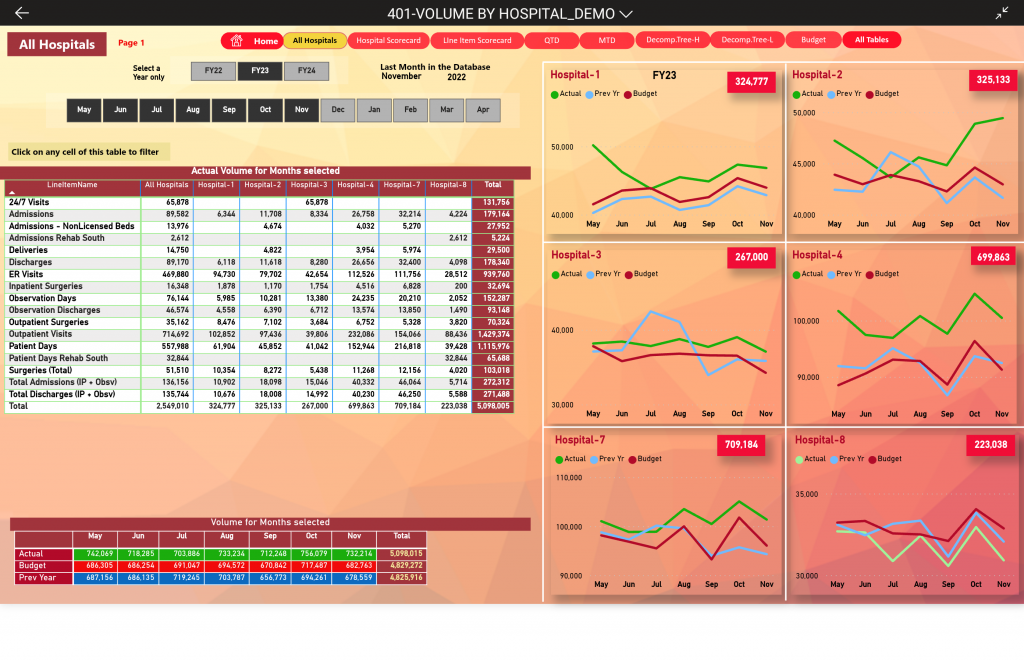Click the back arrow icon

(22, 13)
